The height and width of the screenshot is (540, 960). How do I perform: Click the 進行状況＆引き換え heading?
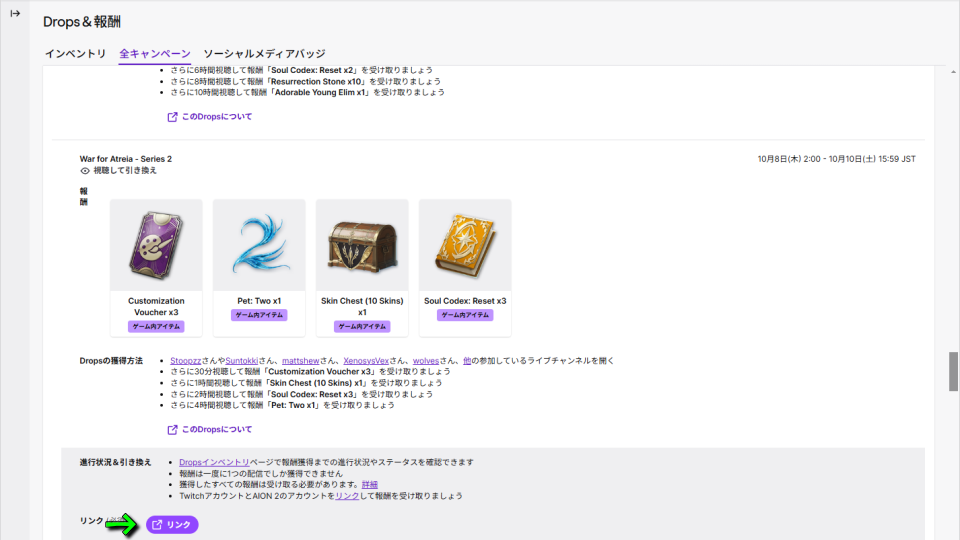115,462
